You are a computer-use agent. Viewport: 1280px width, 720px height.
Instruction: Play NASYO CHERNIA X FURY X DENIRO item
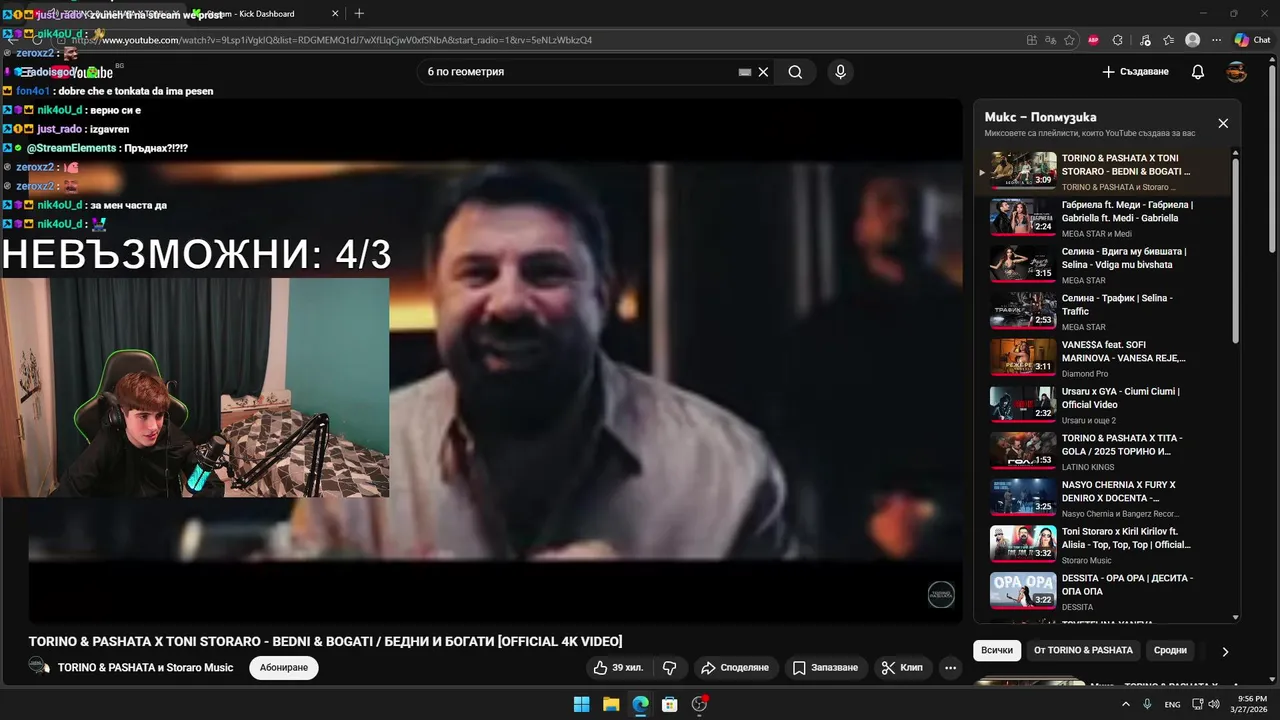coord(1104,498)
